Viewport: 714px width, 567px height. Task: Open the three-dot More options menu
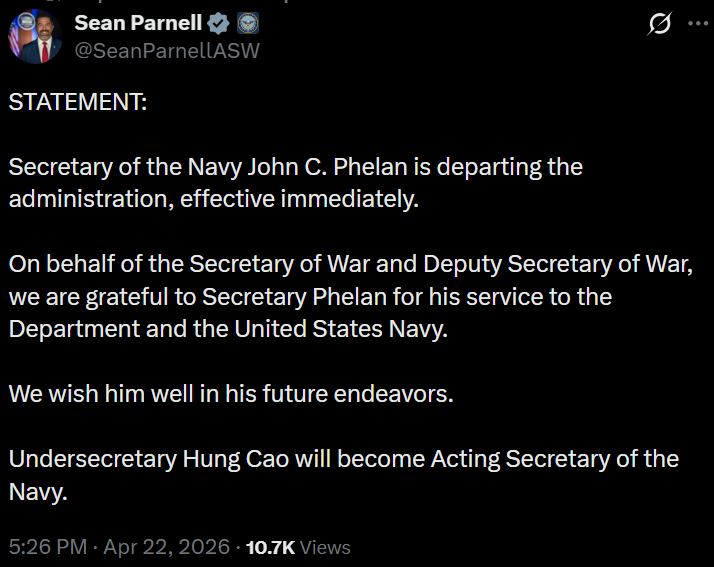696,24
